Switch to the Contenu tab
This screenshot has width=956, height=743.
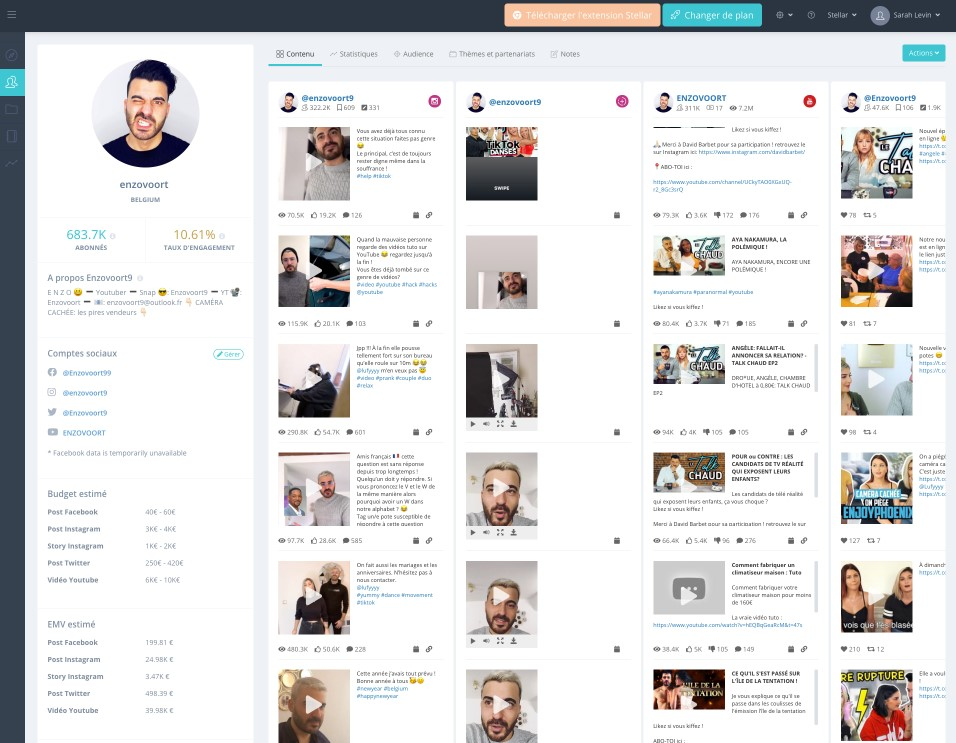tap(295, 54)
